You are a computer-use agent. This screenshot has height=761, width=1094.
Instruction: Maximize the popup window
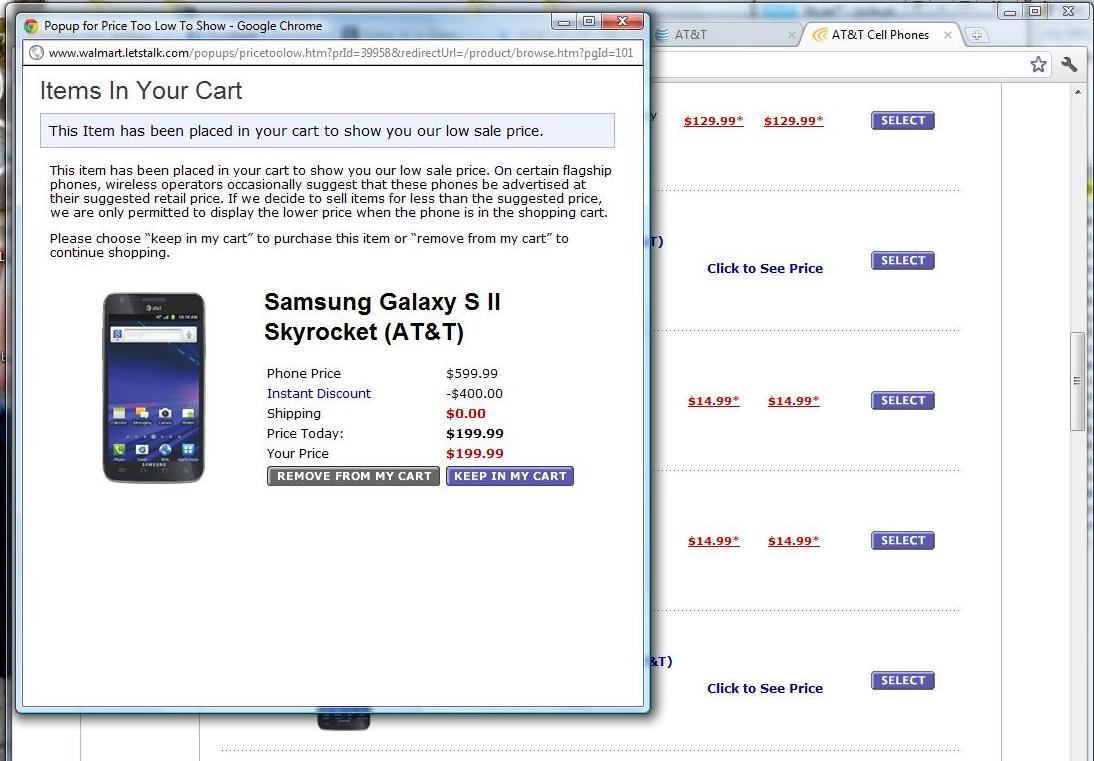(589, 22)
